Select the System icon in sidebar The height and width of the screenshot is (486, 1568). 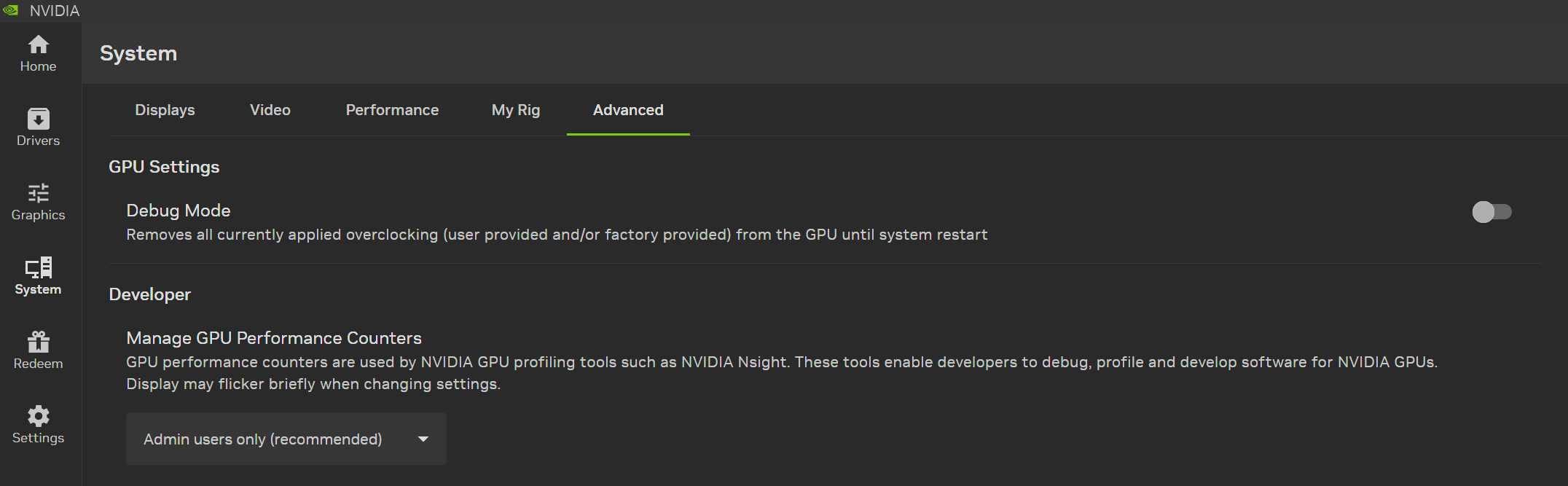point(37,270)
